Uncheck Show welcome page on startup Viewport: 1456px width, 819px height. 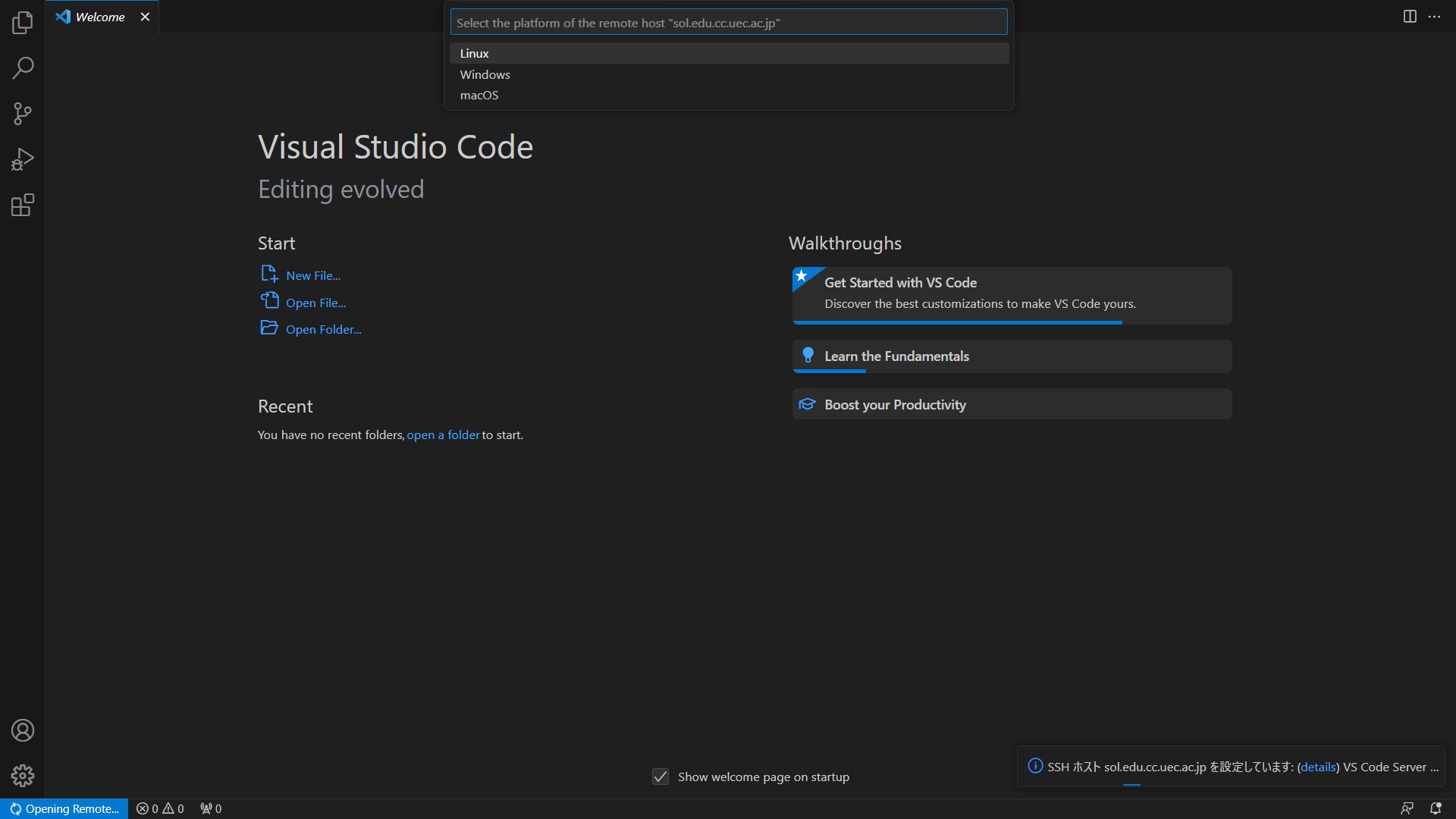(661, 777)
